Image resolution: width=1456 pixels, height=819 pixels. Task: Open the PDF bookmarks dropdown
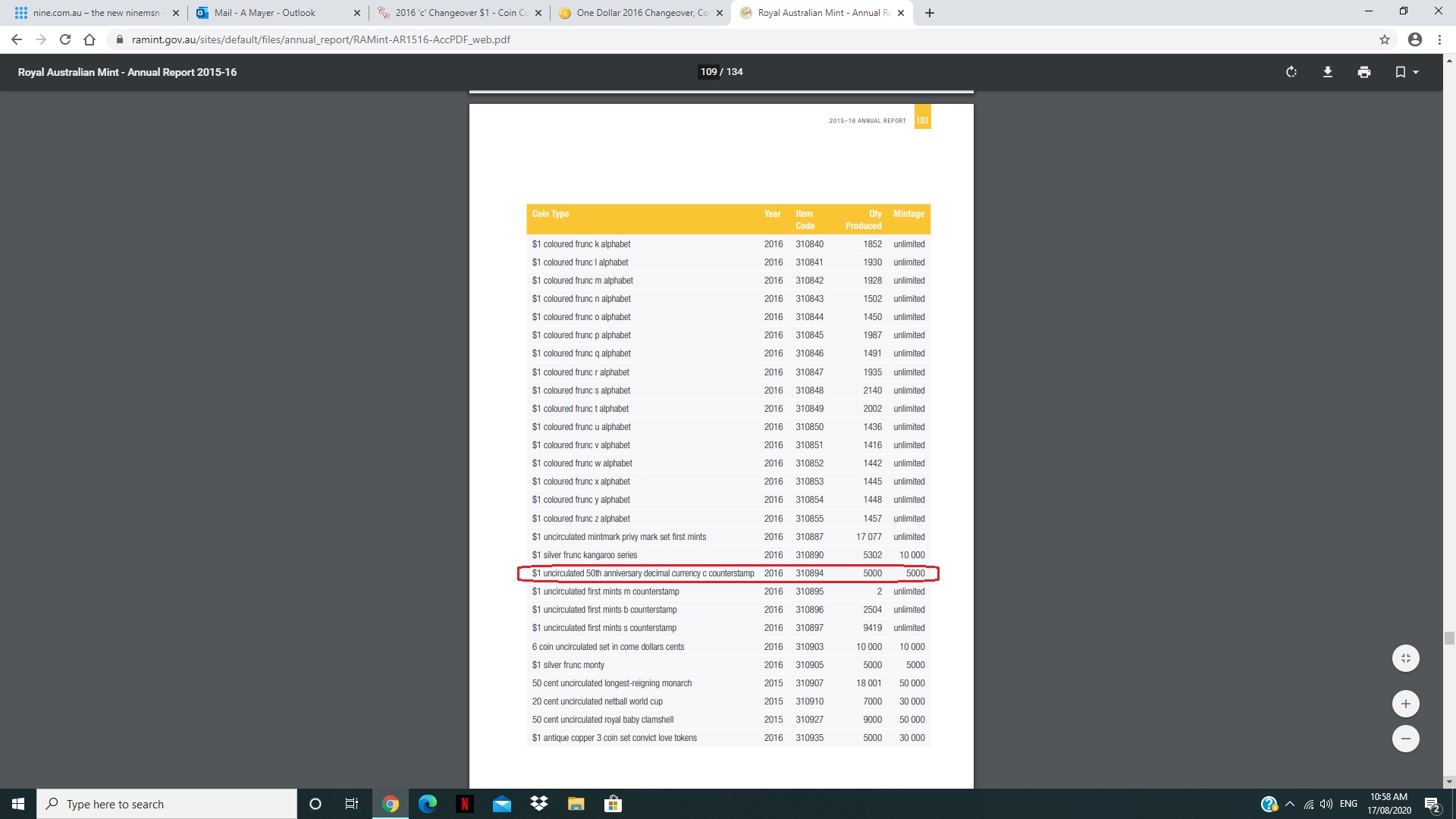pos(1407,72)
